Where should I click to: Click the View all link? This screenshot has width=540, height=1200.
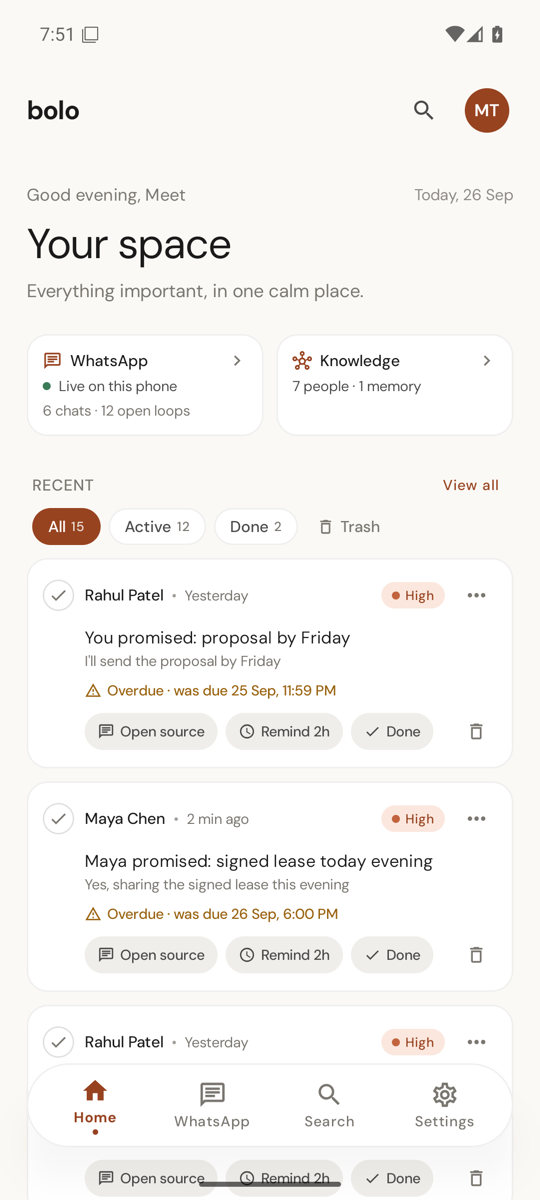(x=471, y=485)
